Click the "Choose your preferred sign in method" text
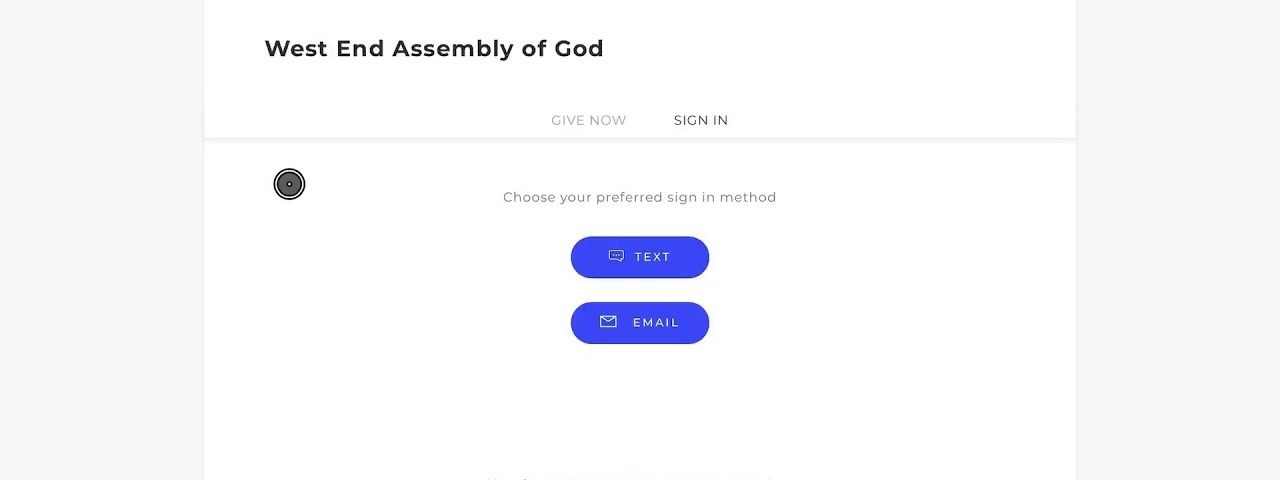The height and width of the screenshot is (480, 1280). 639,197
